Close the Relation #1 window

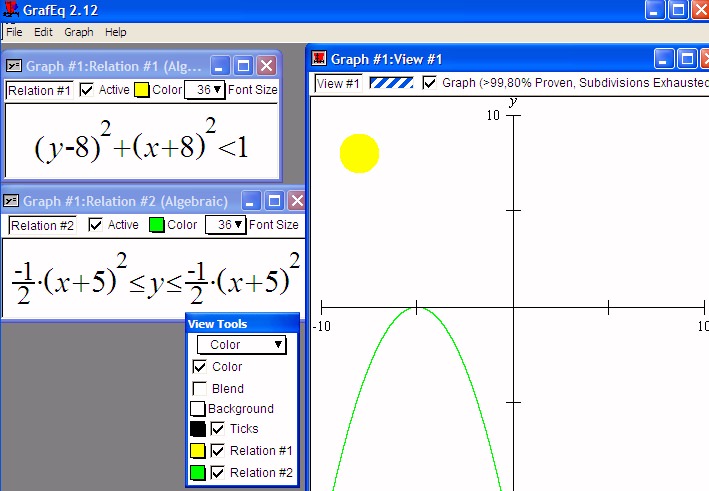[x=267, y=66]
